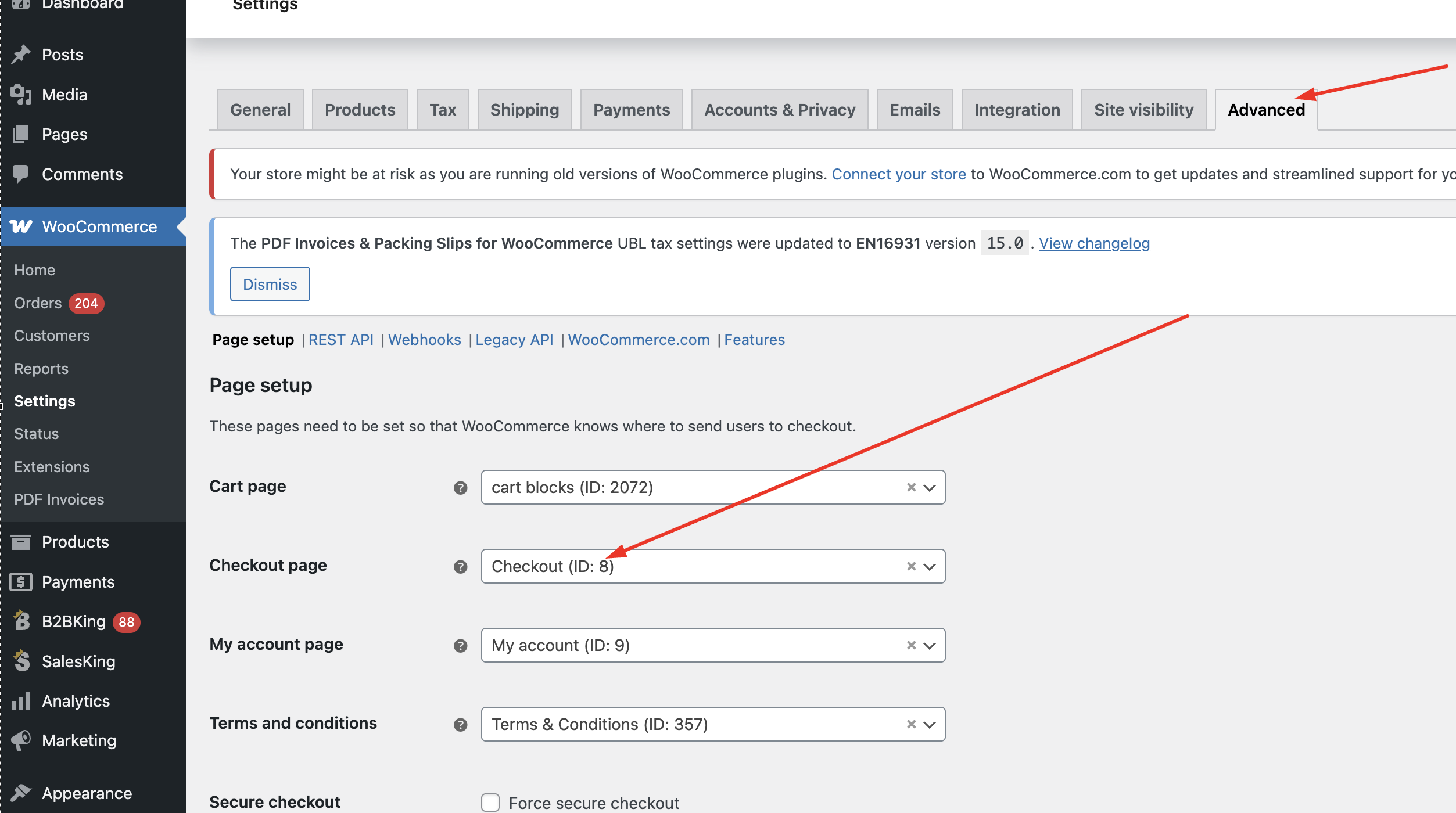Viewport: 1456px width, 813px height.
Task: Clear the Terms & Conditions selection
Action: (911, 724)
